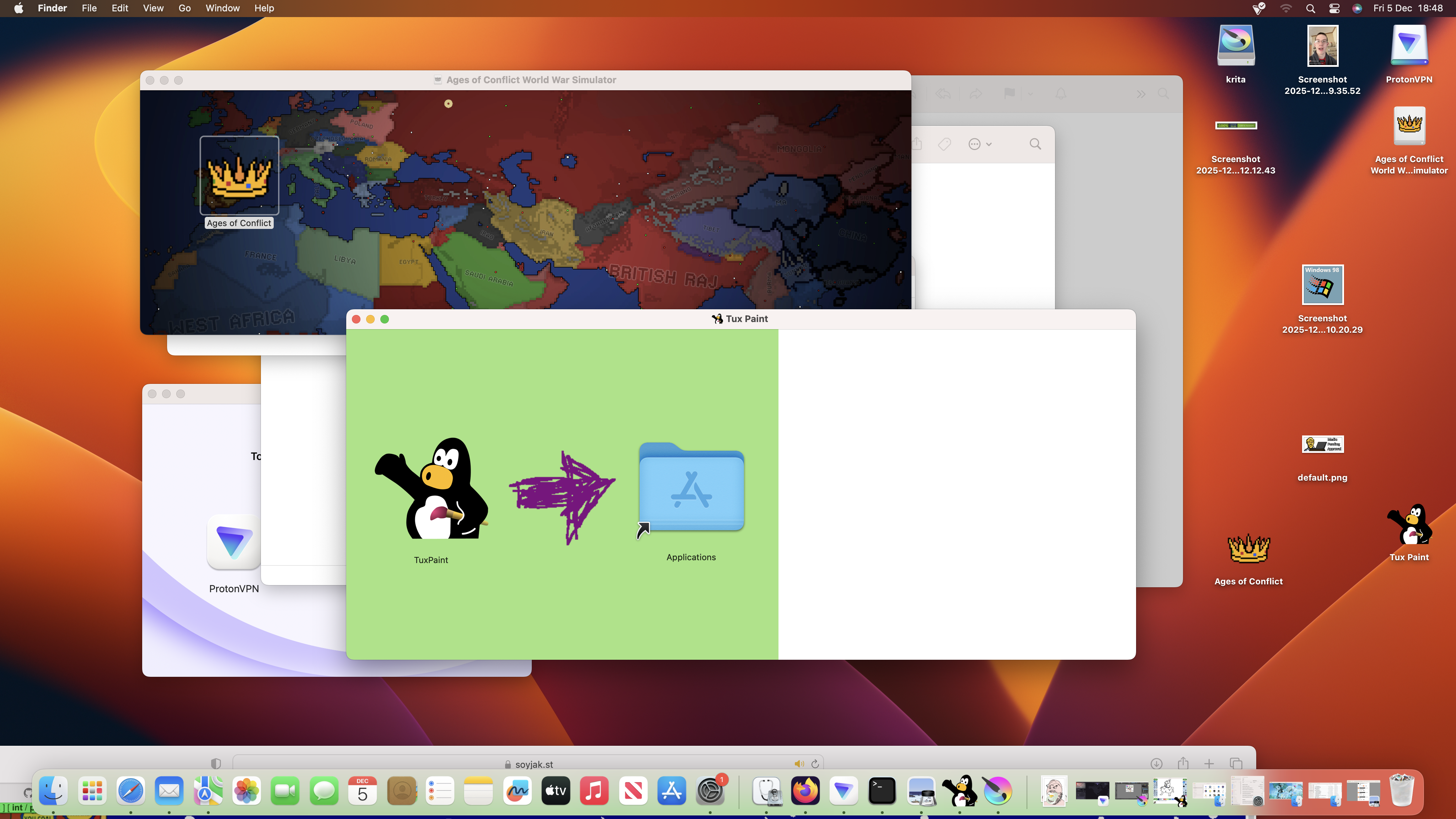Open Terminal from the dock
This screenshot has width=1456, height=819.
tap(882, 791)
